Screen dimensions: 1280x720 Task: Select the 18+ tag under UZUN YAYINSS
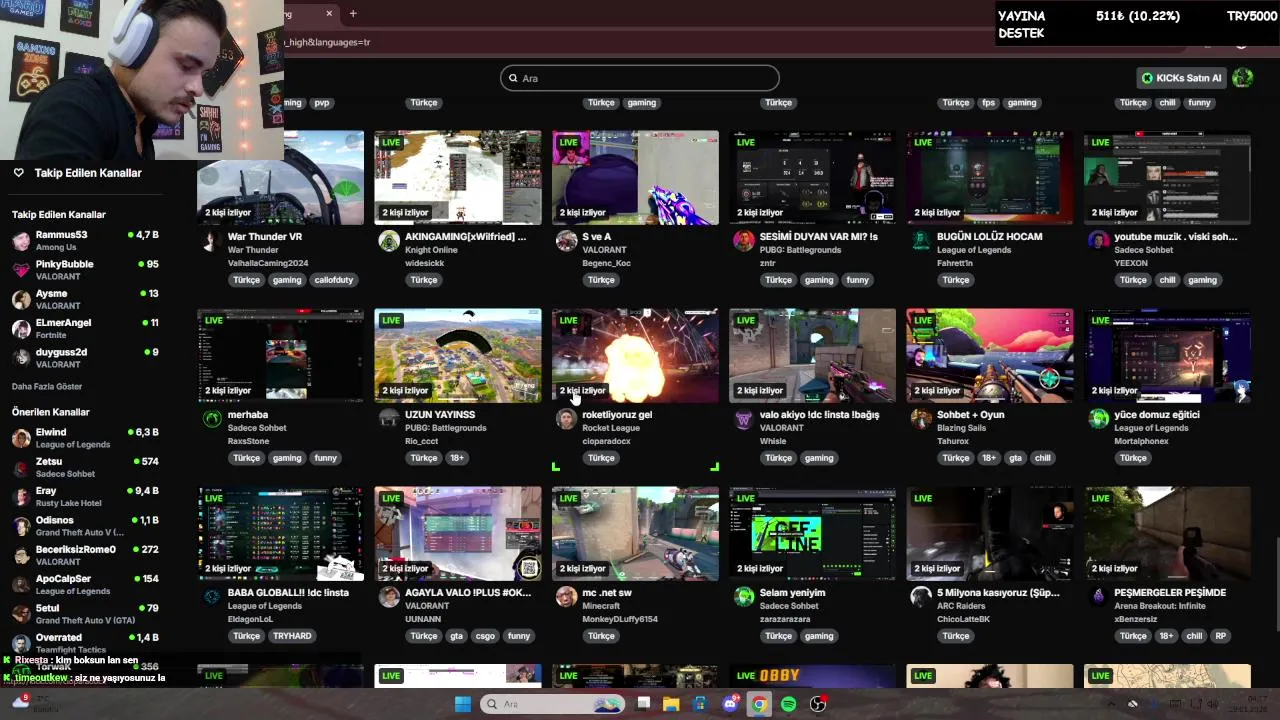coord(456,458)
